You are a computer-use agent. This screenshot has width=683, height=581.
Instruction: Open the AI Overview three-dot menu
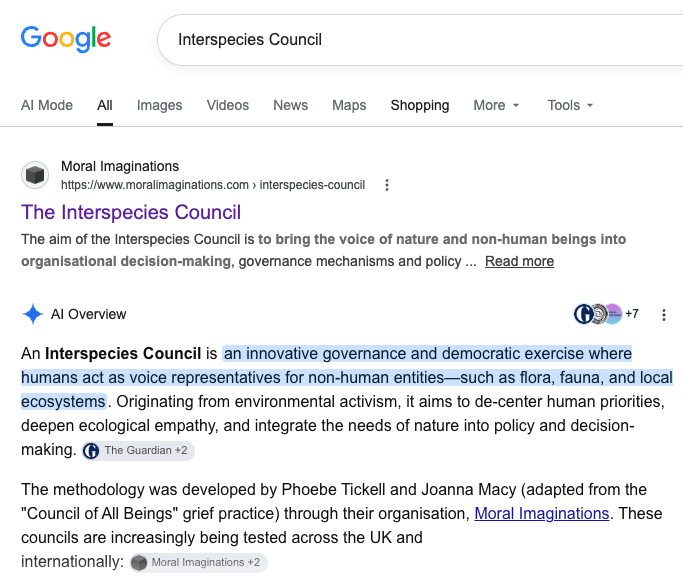pos(664,314)
